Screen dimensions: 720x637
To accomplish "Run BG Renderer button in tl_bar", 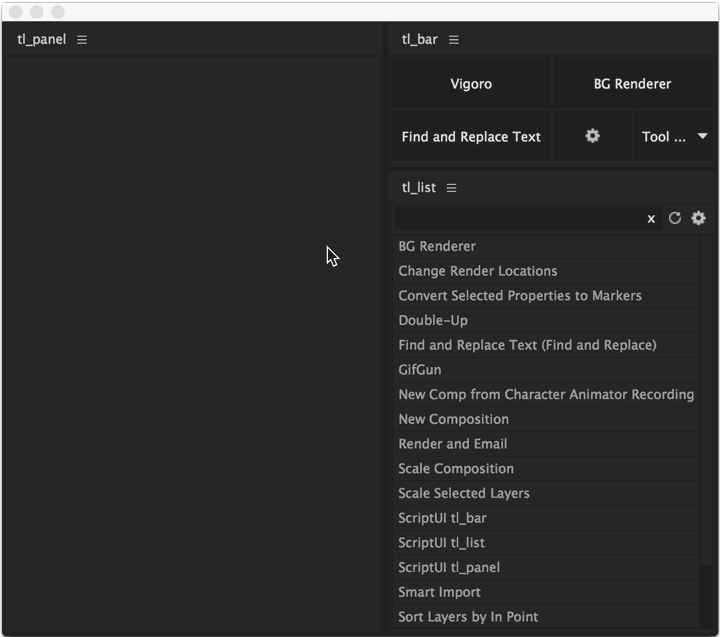I will click(632, 84).
